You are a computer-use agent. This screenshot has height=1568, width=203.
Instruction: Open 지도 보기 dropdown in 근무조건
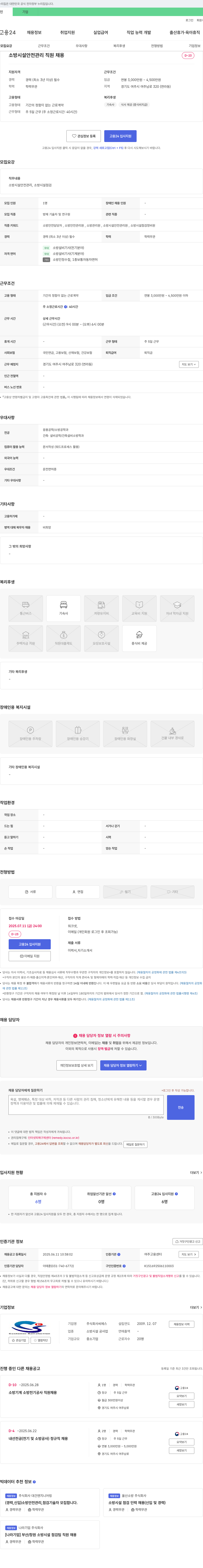[189, 365]
